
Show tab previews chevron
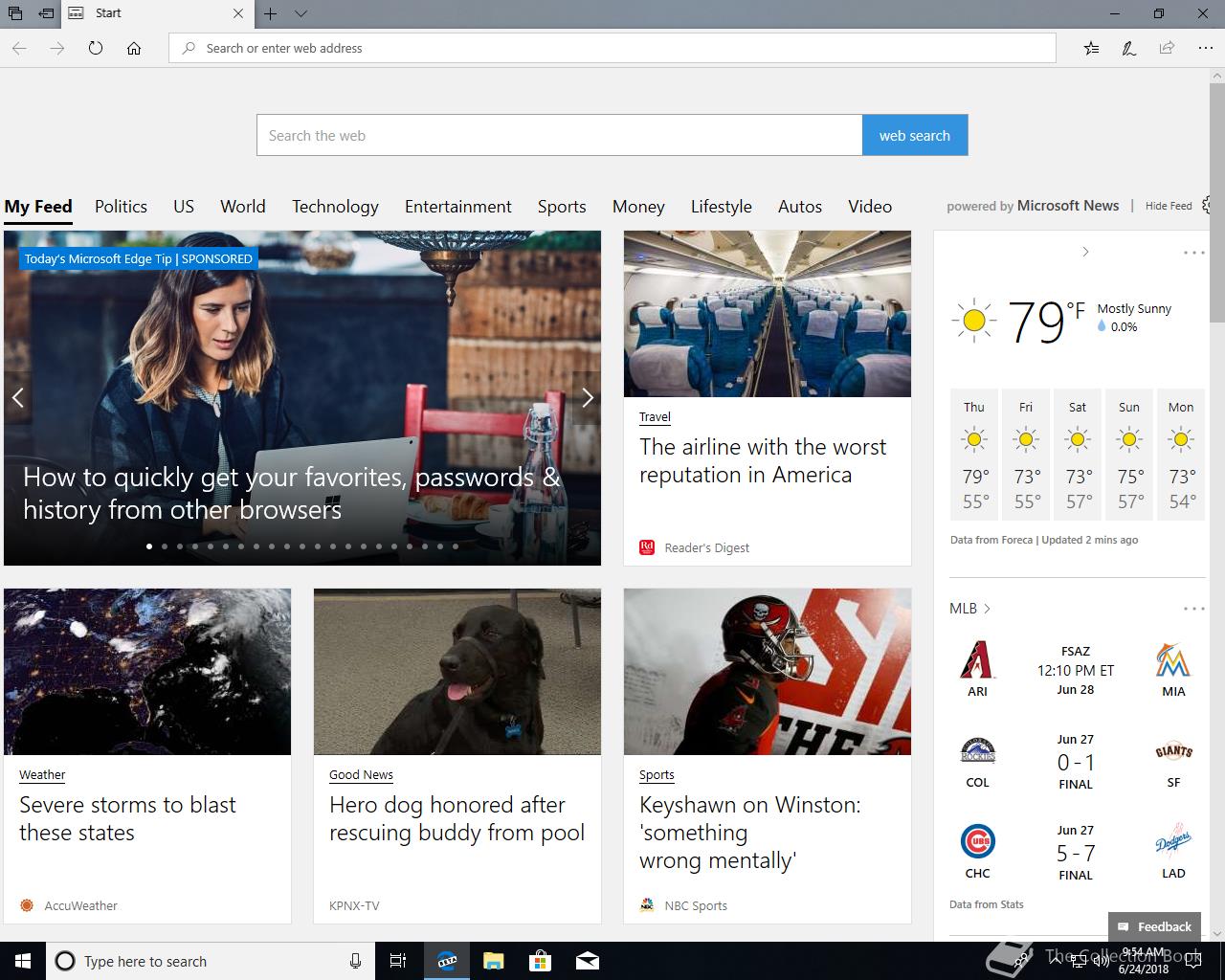pos(301,13)
